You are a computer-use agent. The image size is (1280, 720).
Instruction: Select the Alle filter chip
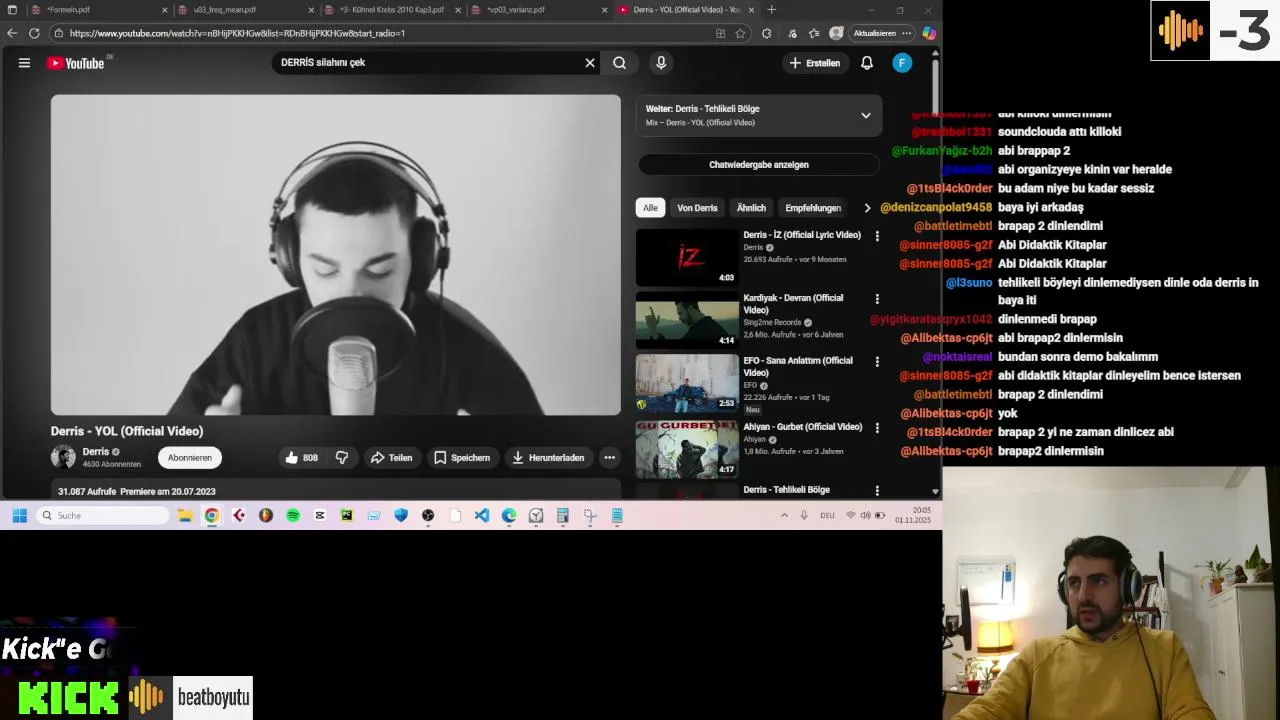click(650, 208)
